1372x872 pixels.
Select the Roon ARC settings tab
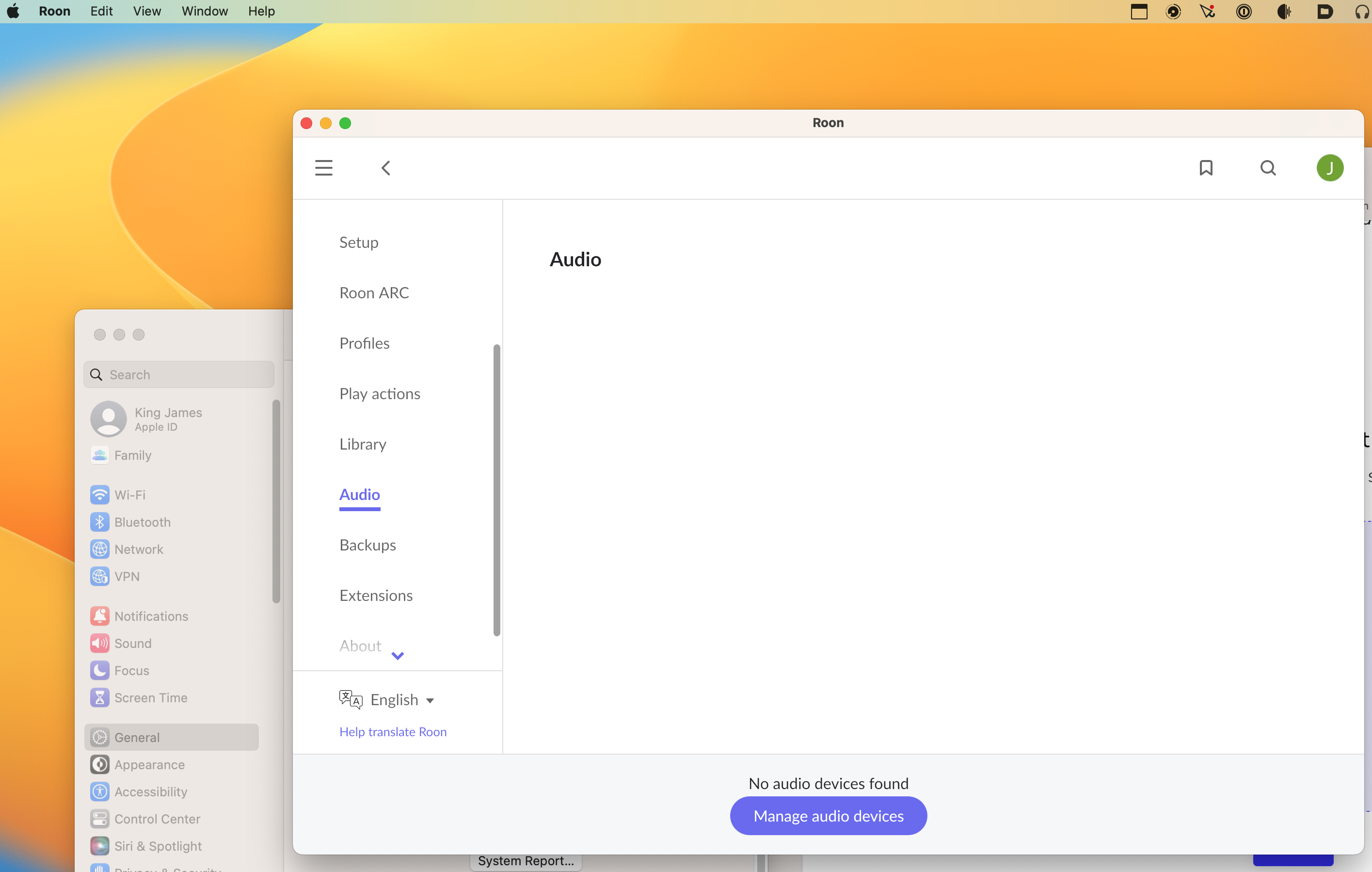(x=374, y=292)
